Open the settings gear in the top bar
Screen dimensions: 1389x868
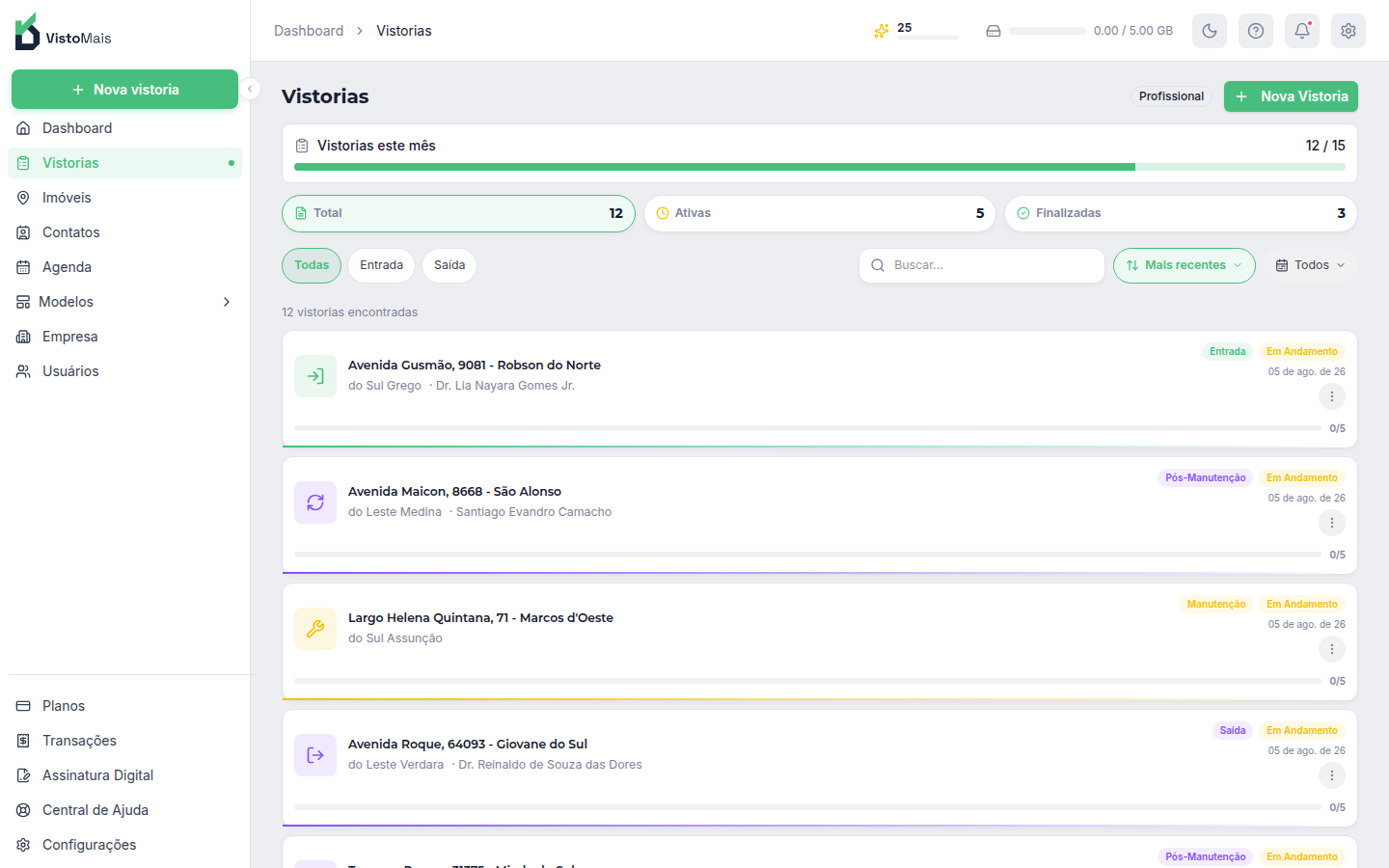click(x=1348, y=31)
